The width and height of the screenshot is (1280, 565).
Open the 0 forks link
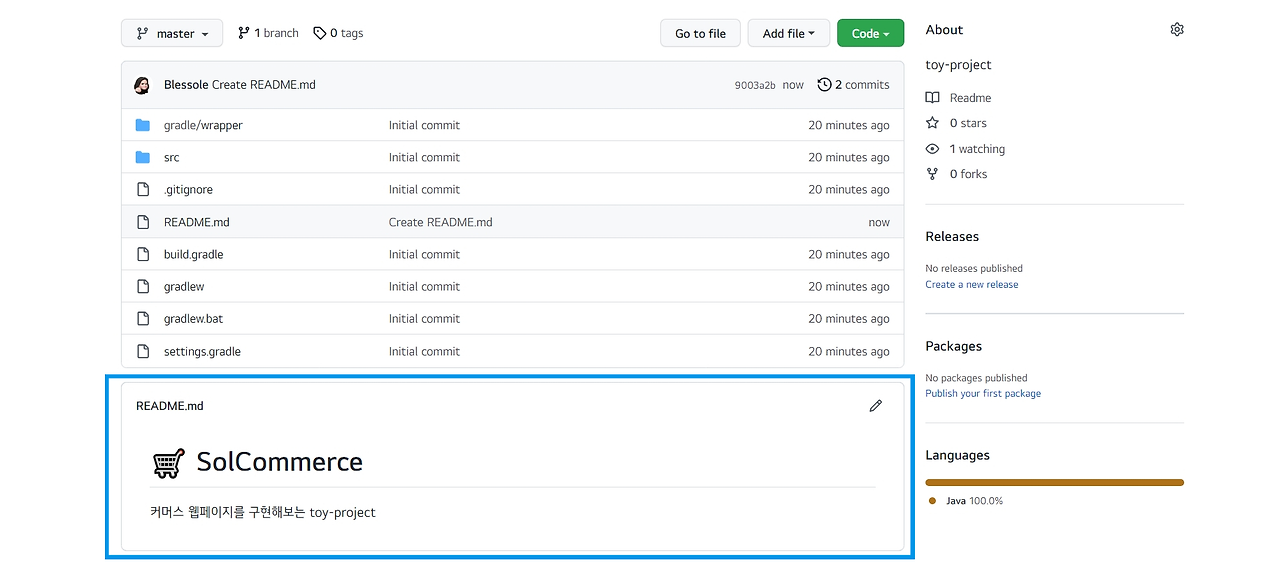point(968,174)
